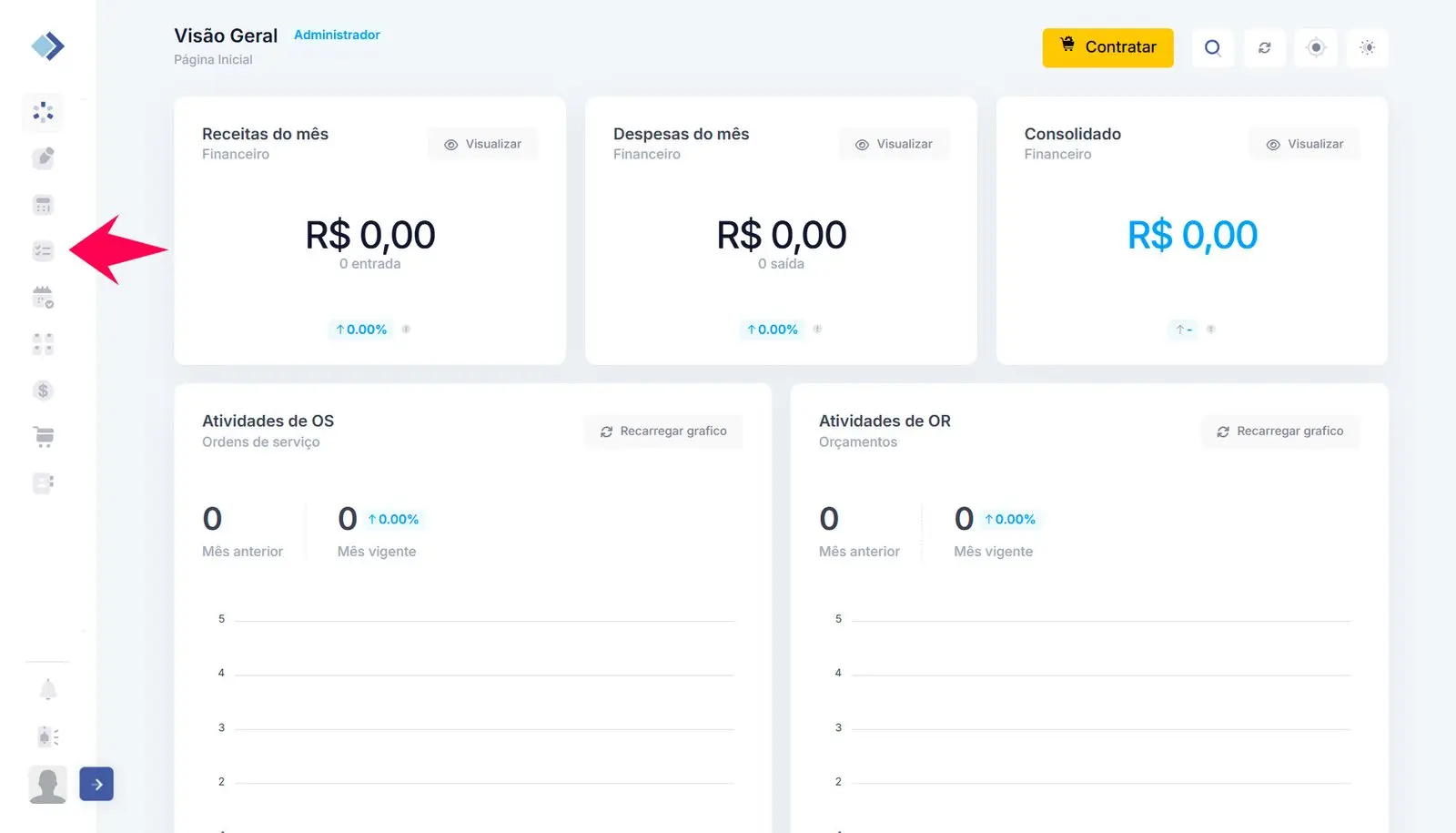Open the checklist tasks sidebar icon
Viewport: 1456px width, 833px height.
coord(43,250)
